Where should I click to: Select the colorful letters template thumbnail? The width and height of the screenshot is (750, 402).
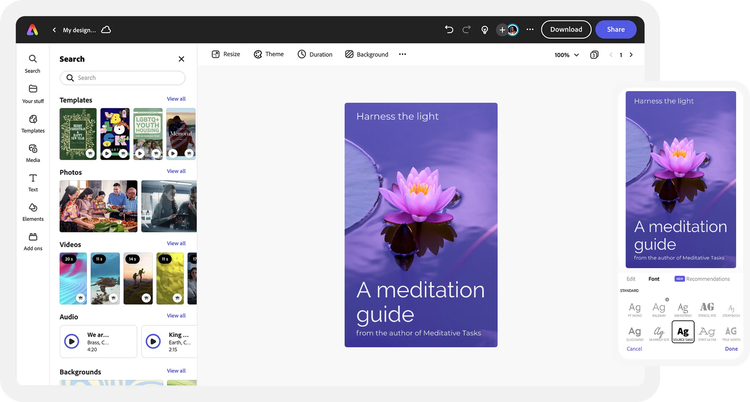point(115,134)
